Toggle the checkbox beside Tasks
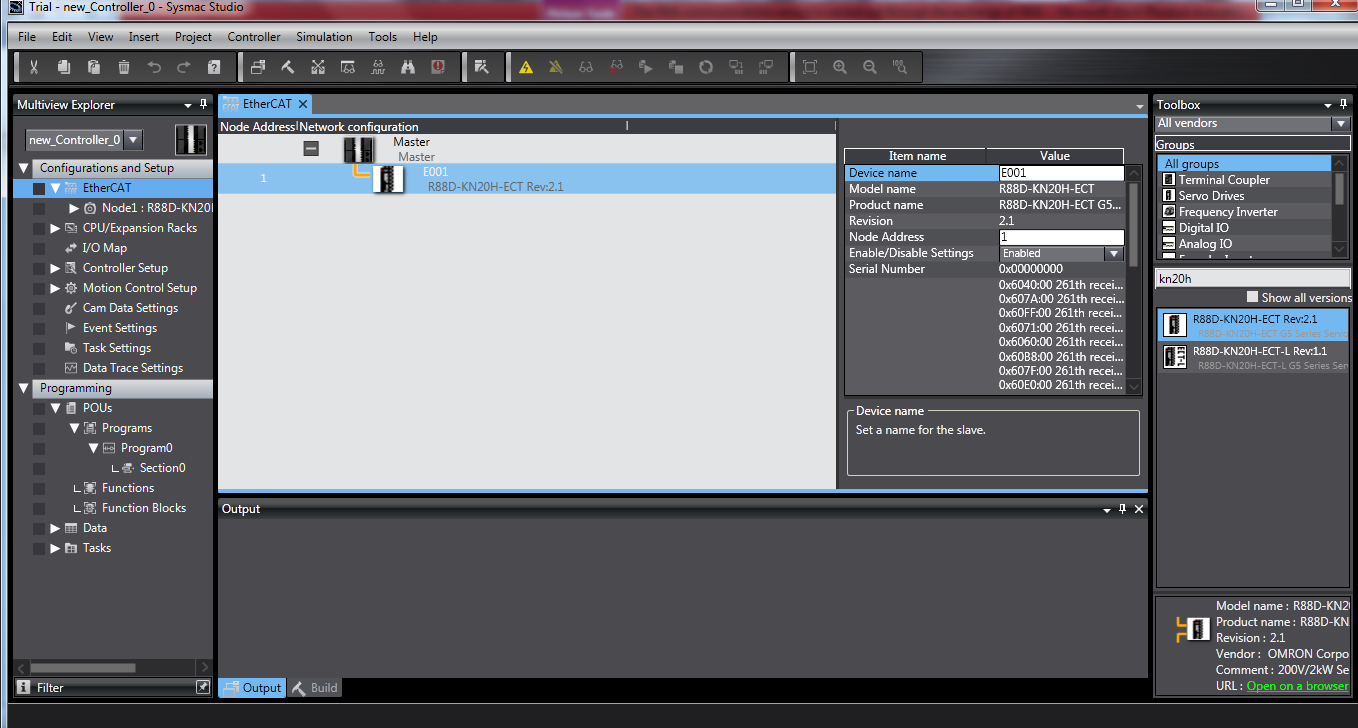 click(39, 548)
